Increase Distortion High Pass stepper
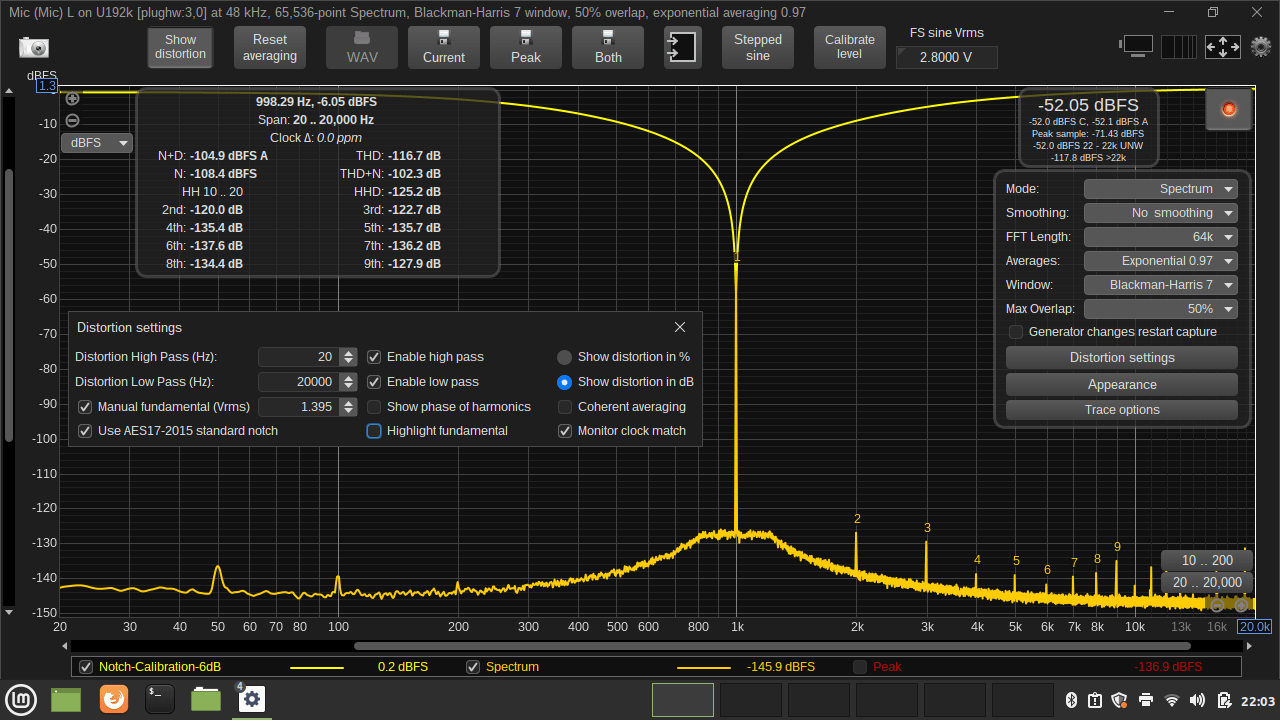 point(348,353)
